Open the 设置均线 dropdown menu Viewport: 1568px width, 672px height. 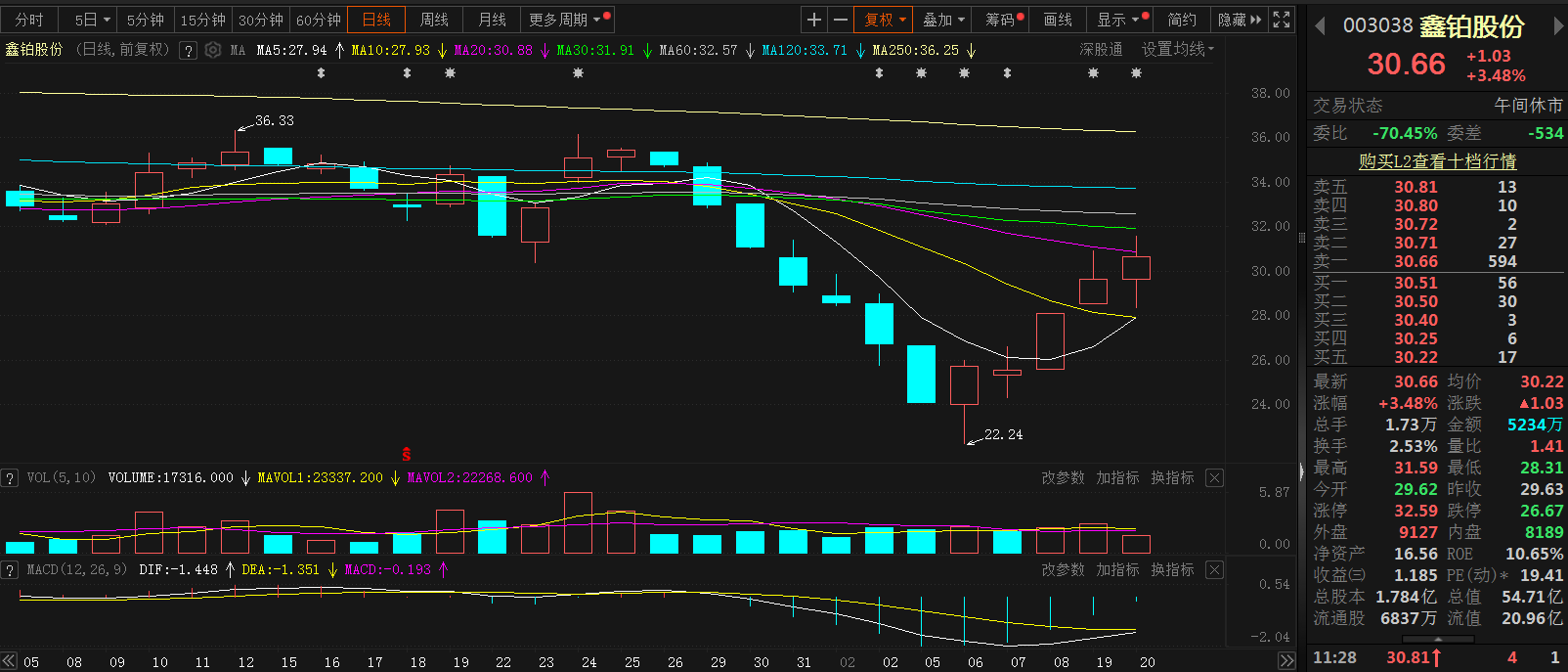point(1177,49)
